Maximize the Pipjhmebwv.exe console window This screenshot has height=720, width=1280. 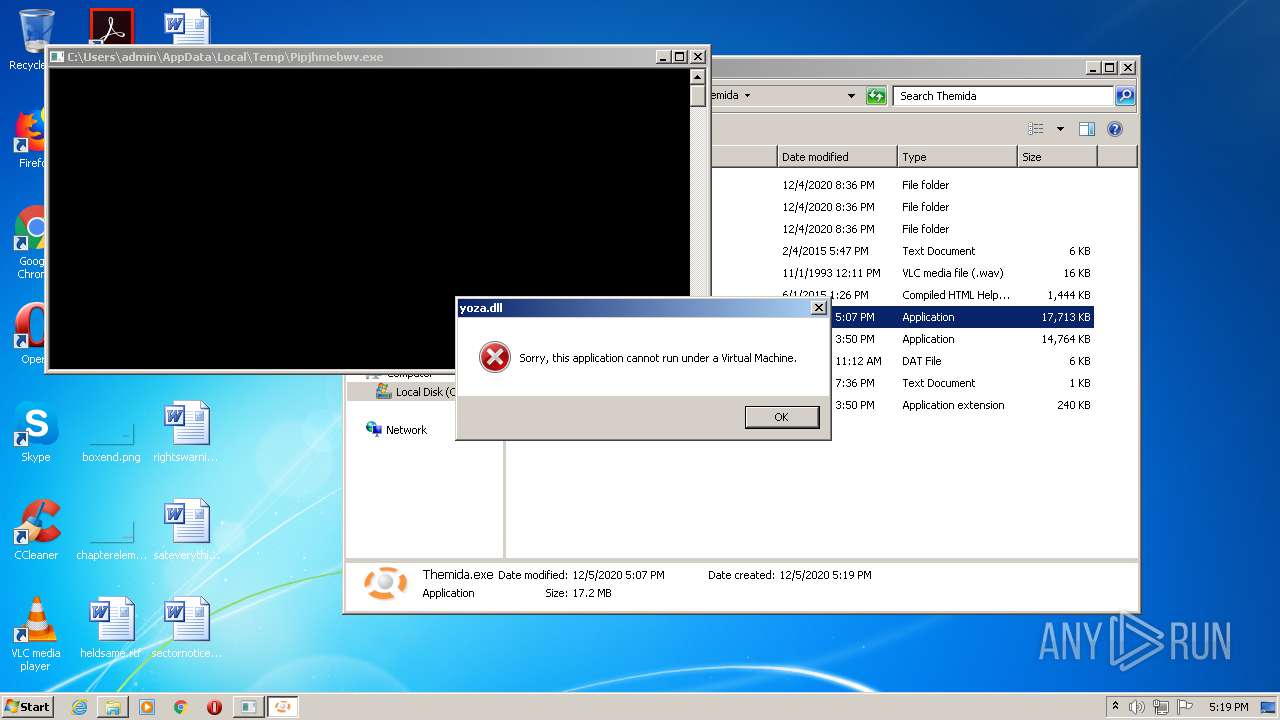tap(680, 57)
